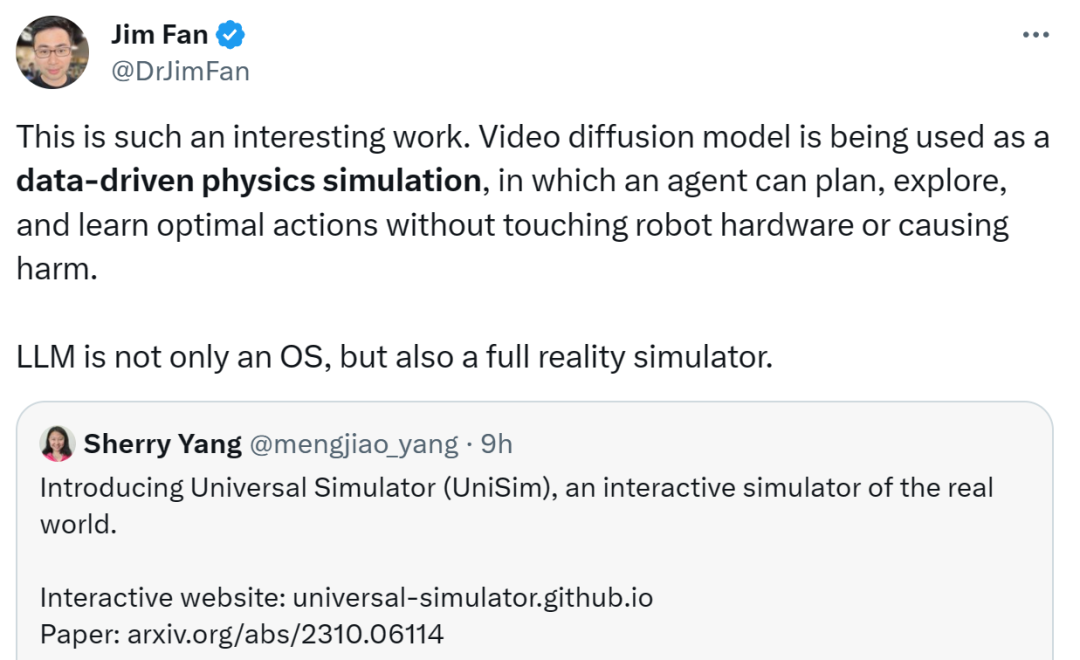Open the more options three-dot menu
The height and width of the screenshot is (660, 1080).
(1035, 35)
